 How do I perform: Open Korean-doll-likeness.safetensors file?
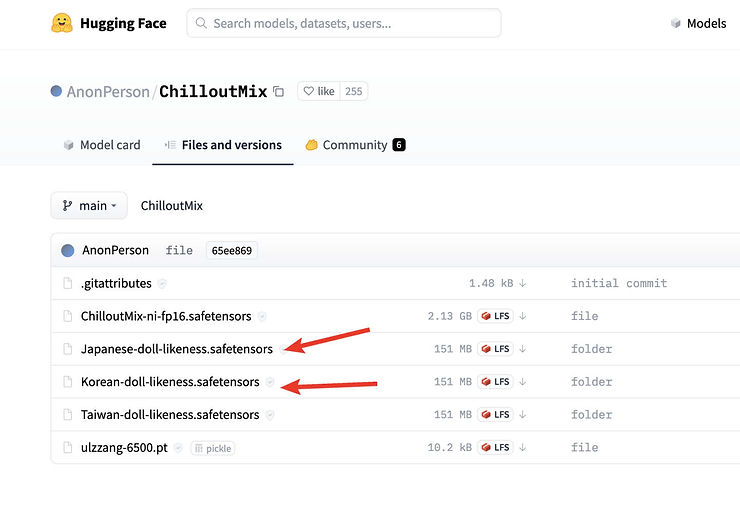[x=170, y=382]
